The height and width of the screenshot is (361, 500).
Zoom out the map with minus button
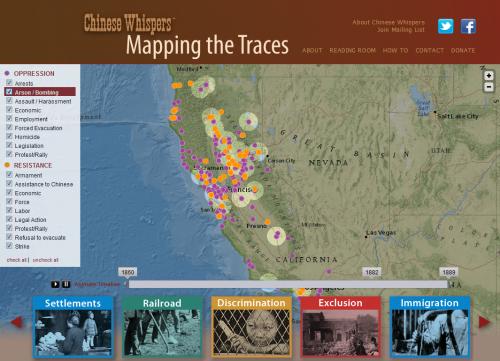pyautogui.click(x=489, y=87)
